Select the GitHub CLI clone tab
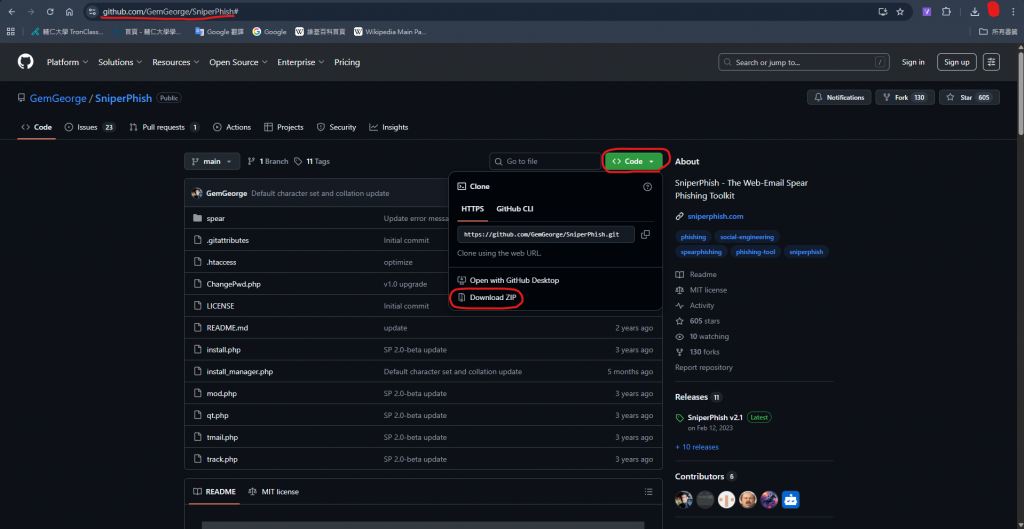Screen dimensions: 1024x529 click(x=515, y=209)
